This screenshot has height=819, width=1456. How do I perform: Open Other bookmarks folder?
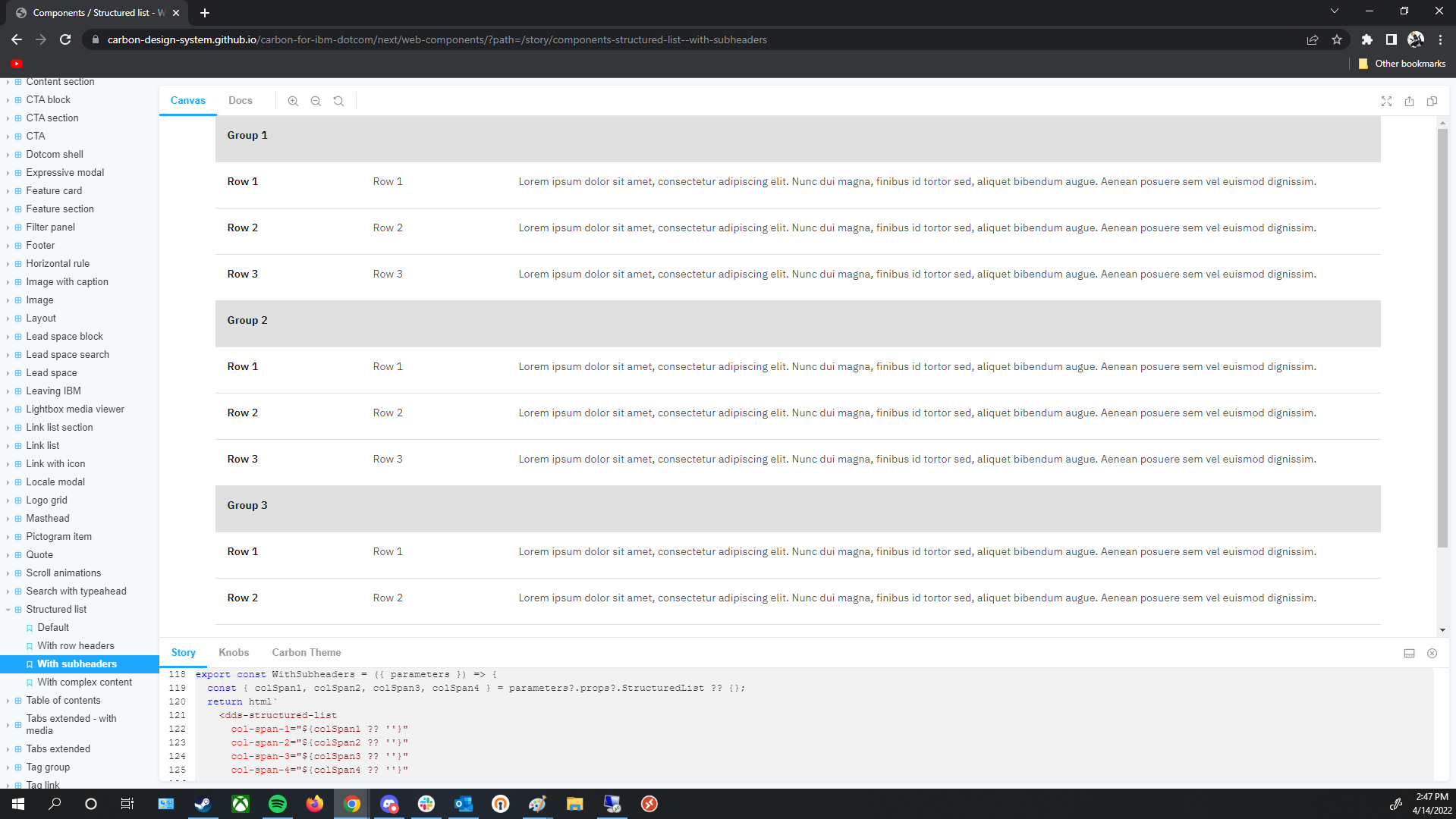[1402, 64]
